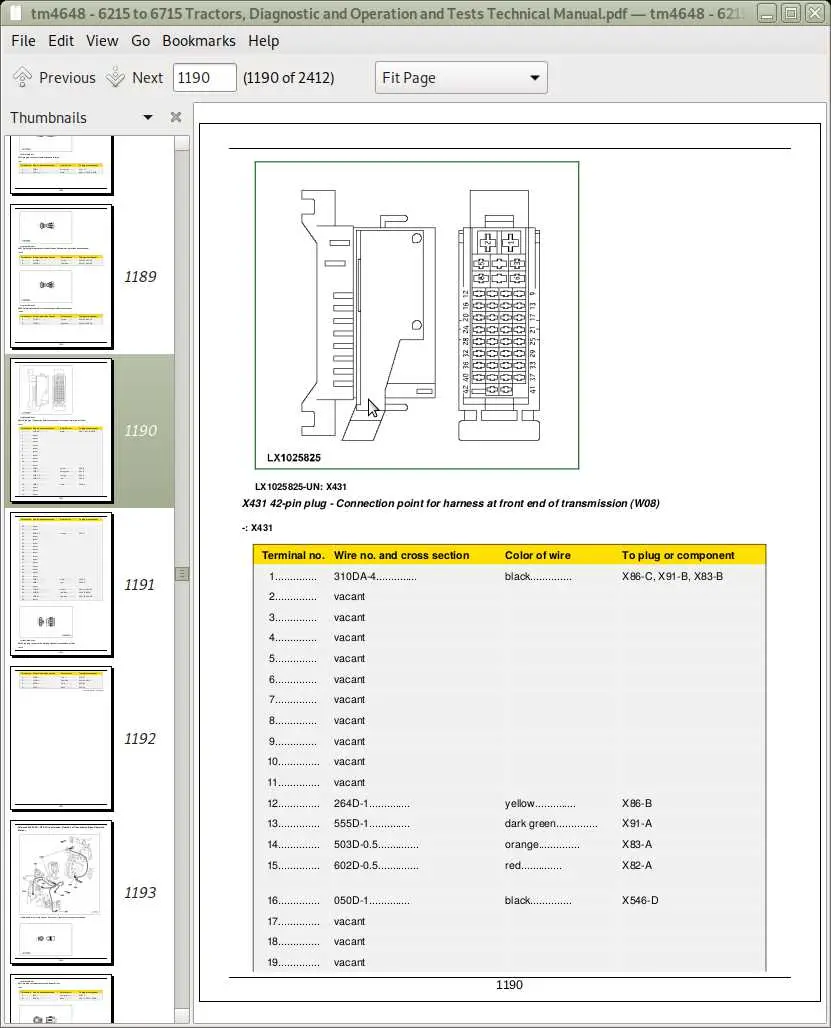Click the 'dark green' wire color cell
The width and height of the screenshot is (831, 1028).
[x=530, y=823]
